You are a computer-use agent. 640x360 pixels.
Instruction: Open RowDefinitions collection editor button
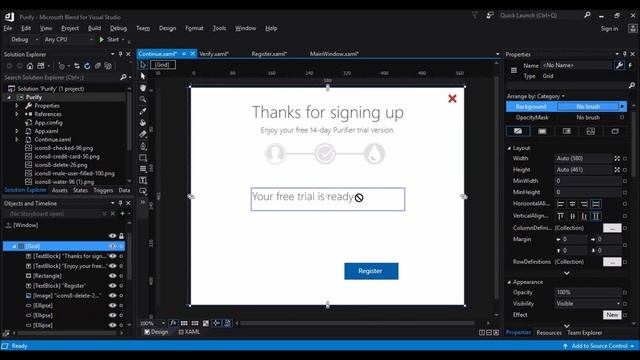612,262
